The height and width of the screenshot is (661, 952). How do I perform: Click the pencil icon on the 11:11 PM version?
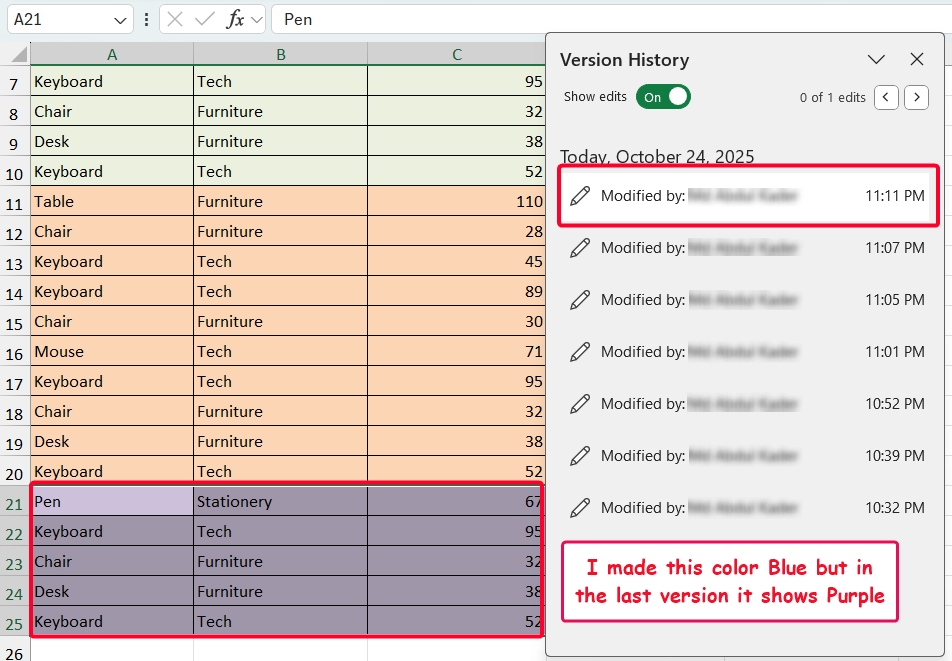[580, 195]
